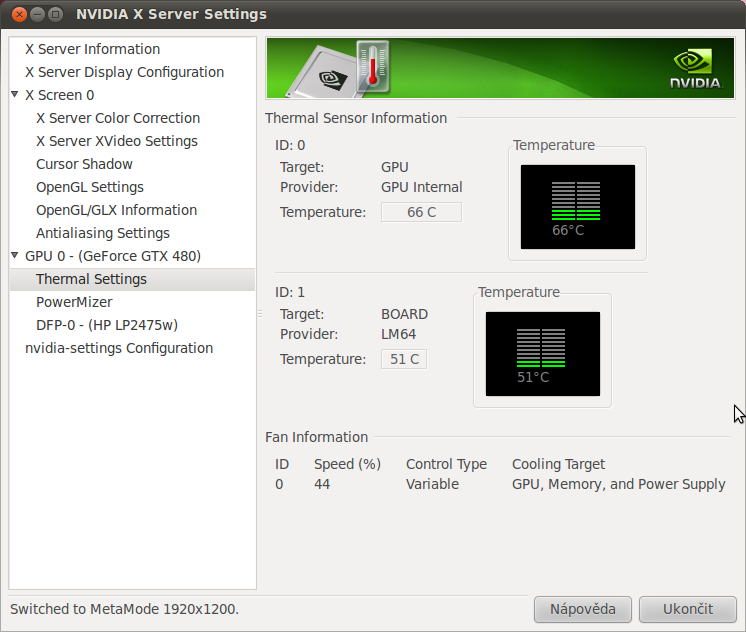Image resolution: width=746 pixels, height=632 pixels.
Task: Open nvidia-settings Configuration
Action: (x=119, y=348)
